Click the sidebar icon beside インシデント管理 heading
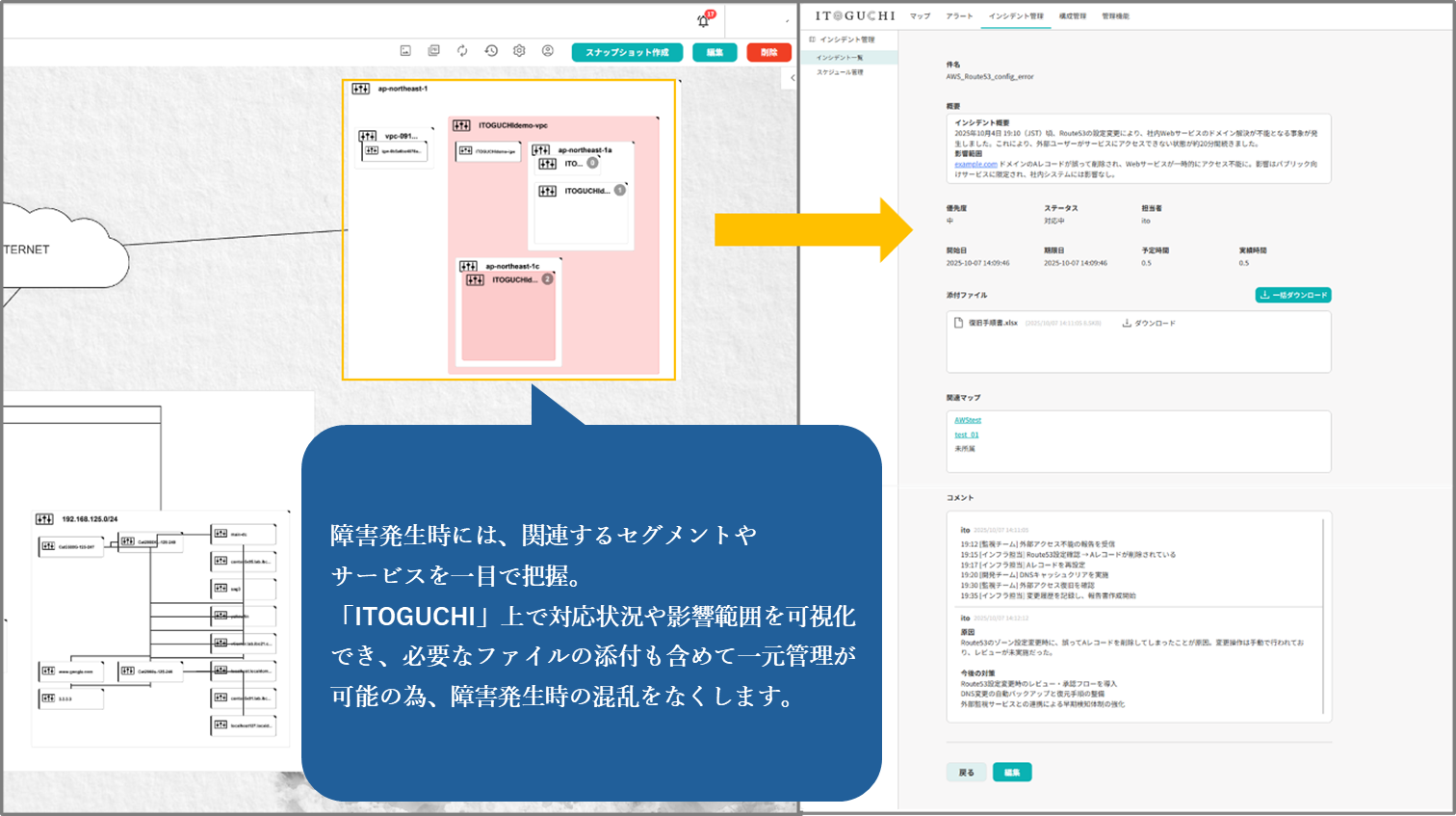 point(812,39)
